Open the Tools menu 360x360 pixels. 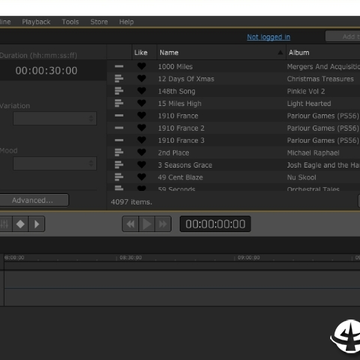(70, 22)
